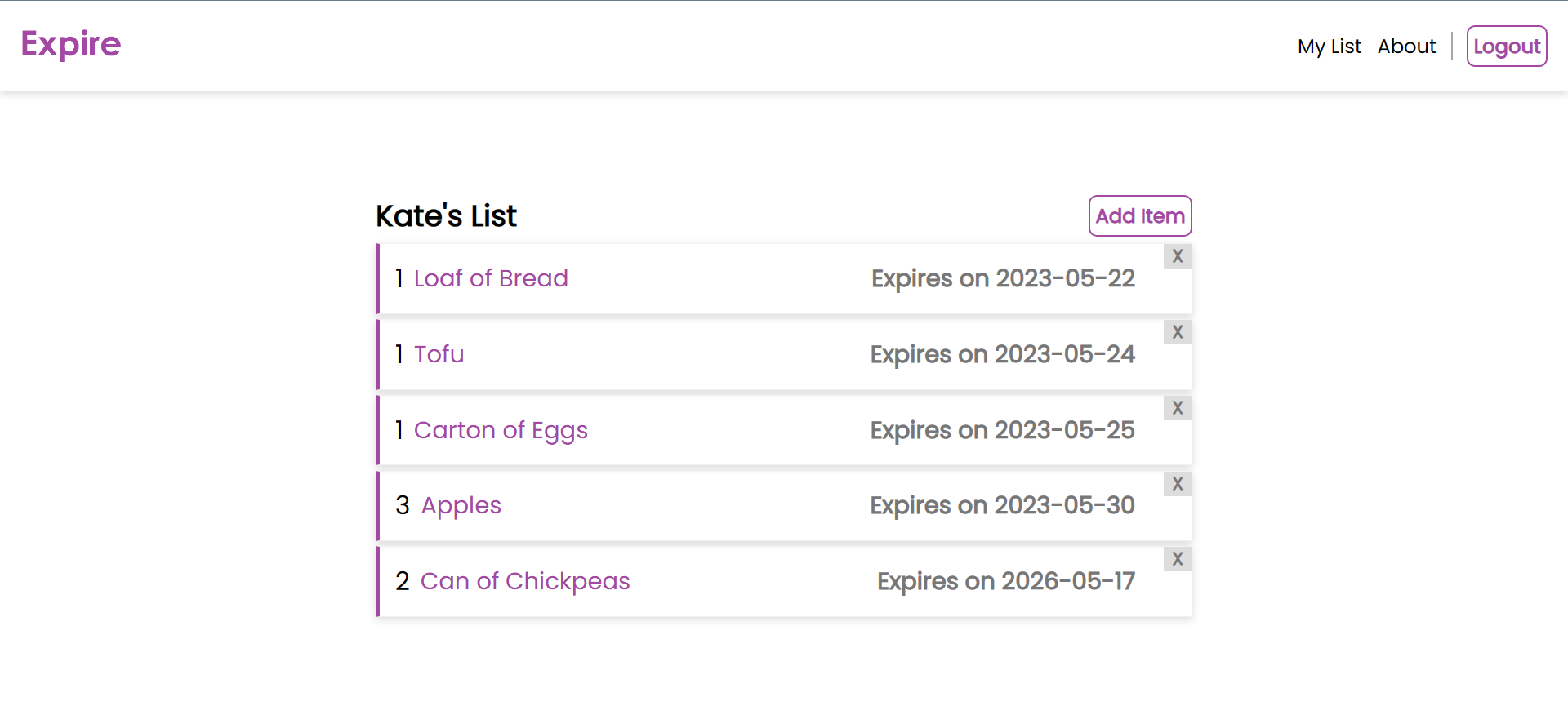Click the Can of Chickpeas expiry date

[x=1005, y=581]
